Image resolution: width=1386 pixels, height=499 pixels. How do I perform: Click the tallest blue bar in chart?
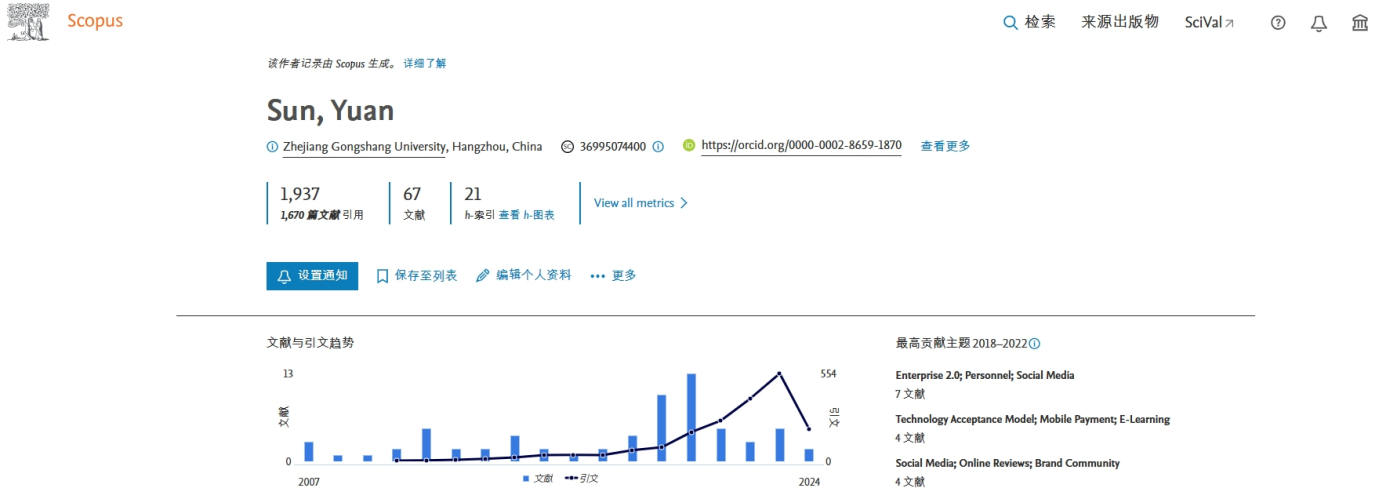tap(691, 417)
